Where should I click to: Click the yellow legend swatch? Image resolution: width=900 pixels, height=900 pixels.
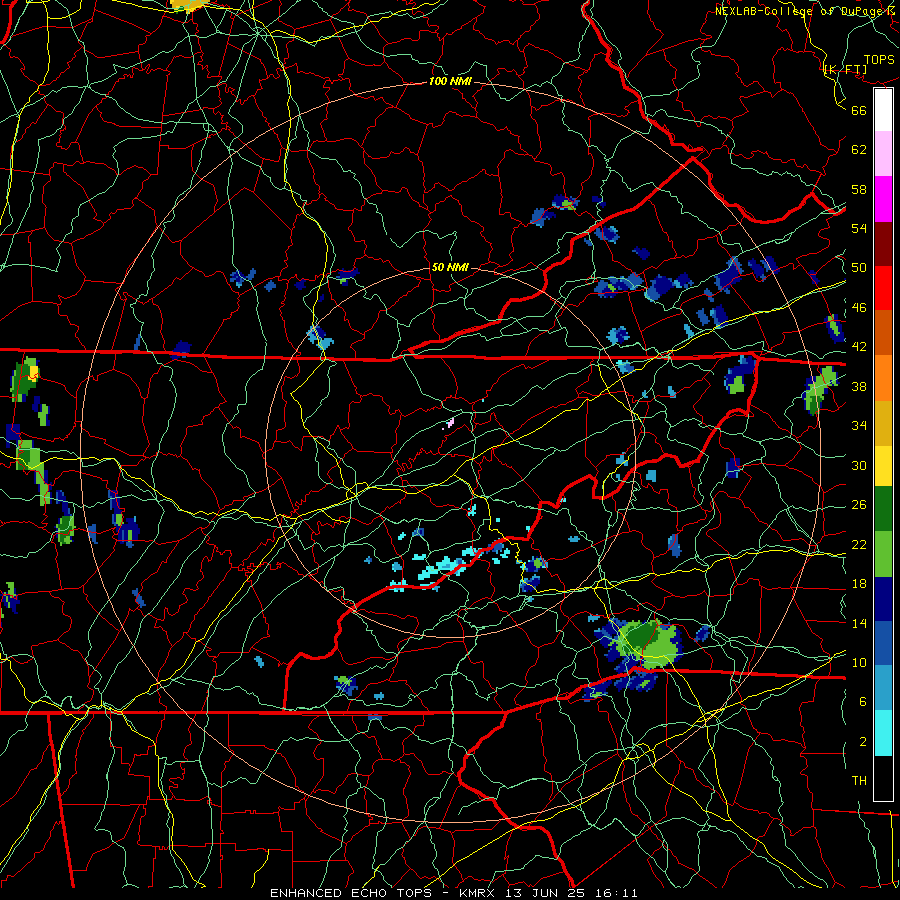[x=883, y=465]
